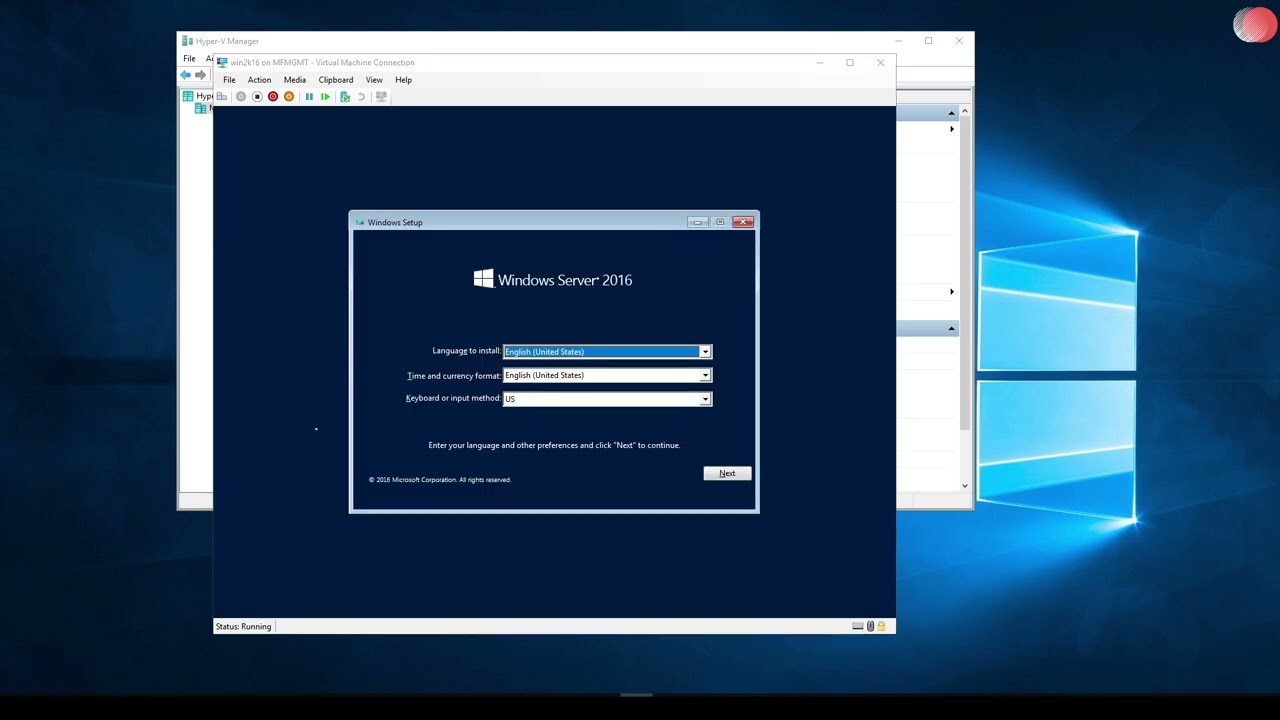Select the Hyper-V Manager tree root node
Image resolution: width=1280 pixels, height=720 pixels.
pos(197,96)
